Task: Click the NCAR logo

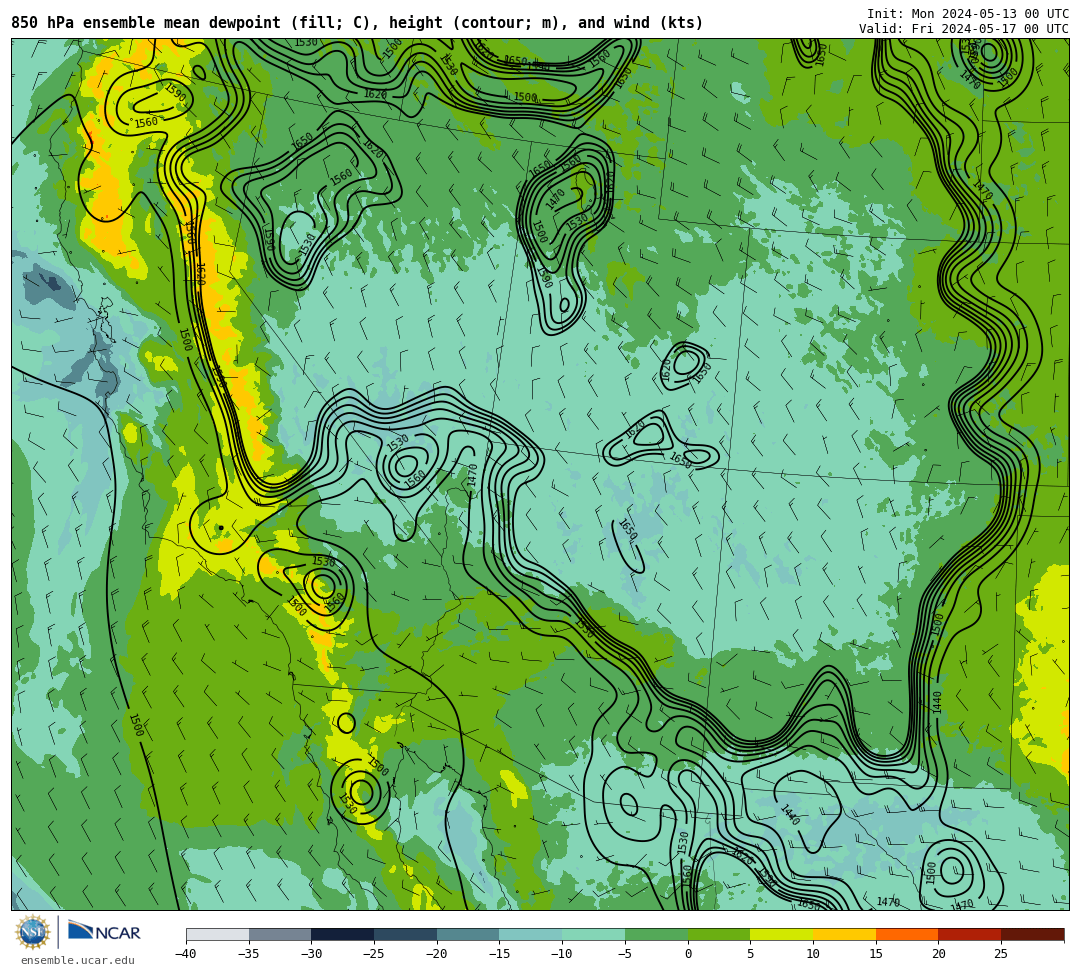Action: click(x=104, y=931)
